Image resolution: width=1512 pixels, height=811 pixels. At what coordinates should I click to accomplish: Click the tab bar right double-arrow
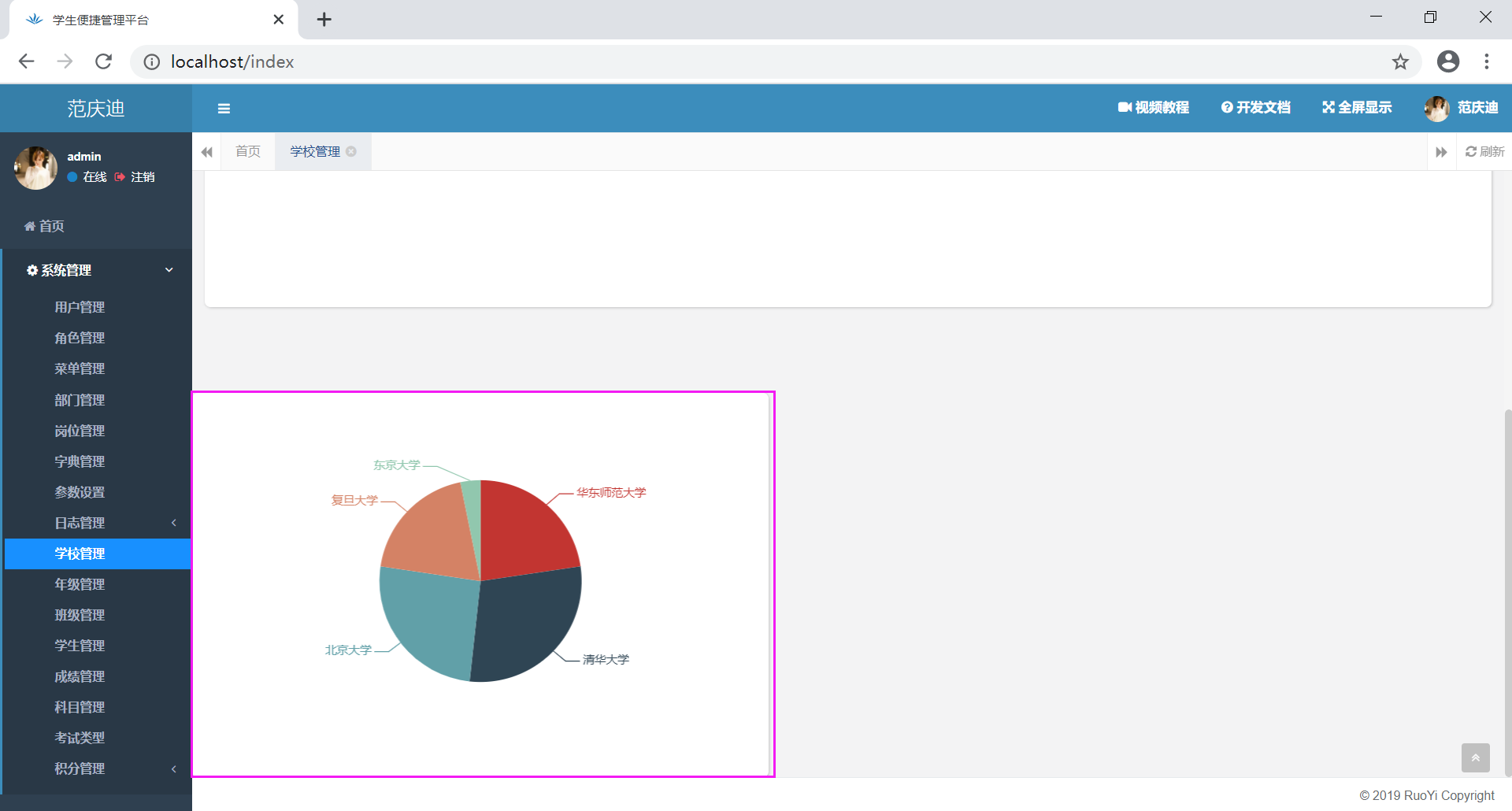coord(1441,152)
